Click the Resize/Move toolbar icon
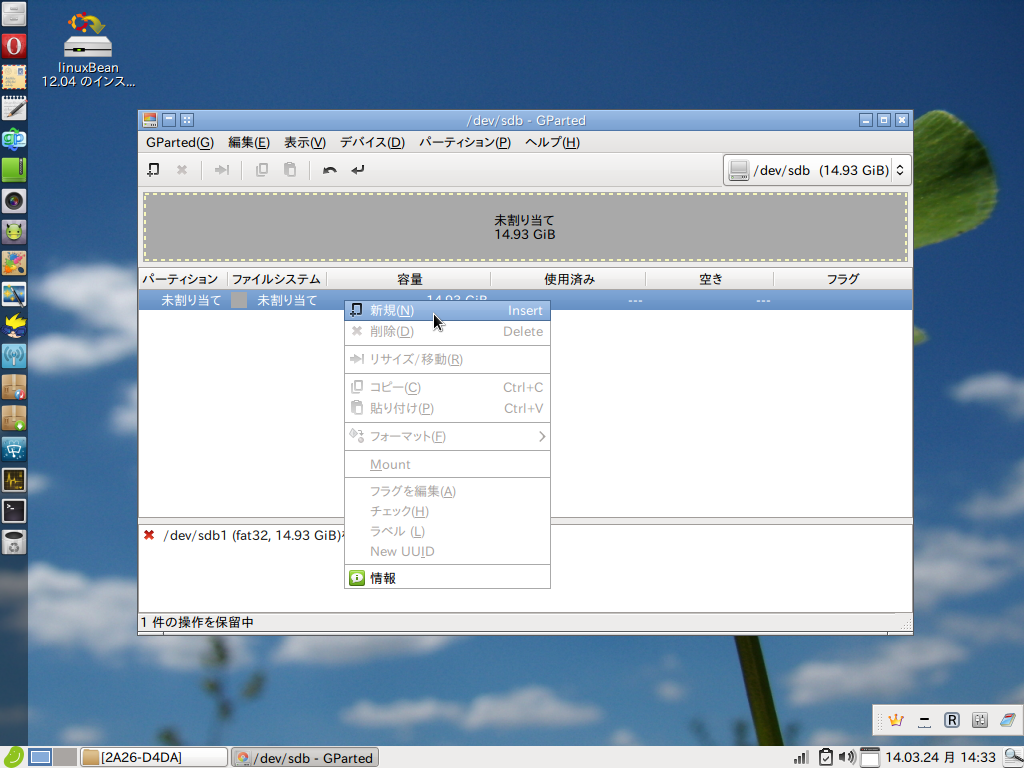The image size is (1024, 768). pyautogui.click(x=222, y=170)
